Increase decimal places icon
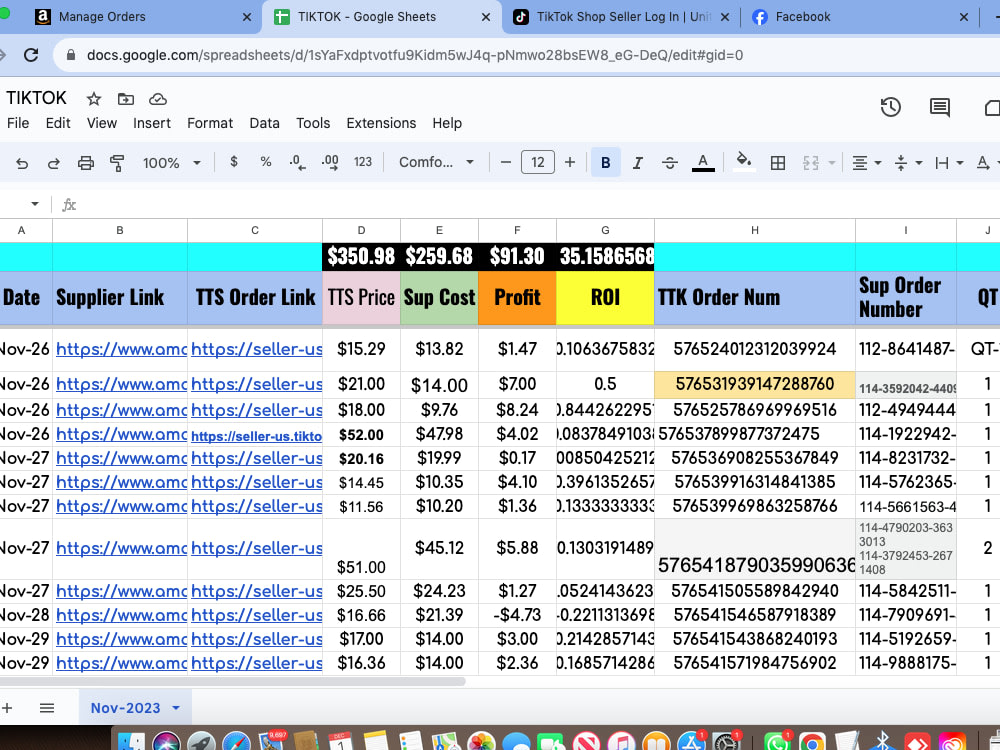 [x=330, y=162]
